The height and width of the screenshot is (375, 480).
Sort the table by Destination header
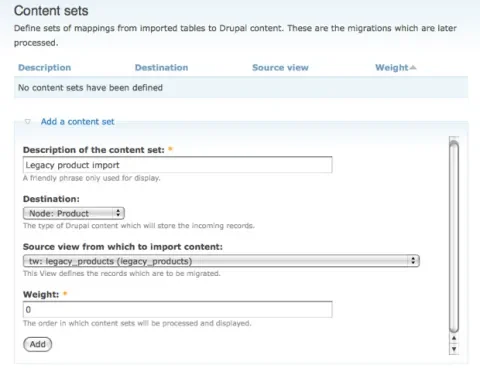tap(161, 68)
